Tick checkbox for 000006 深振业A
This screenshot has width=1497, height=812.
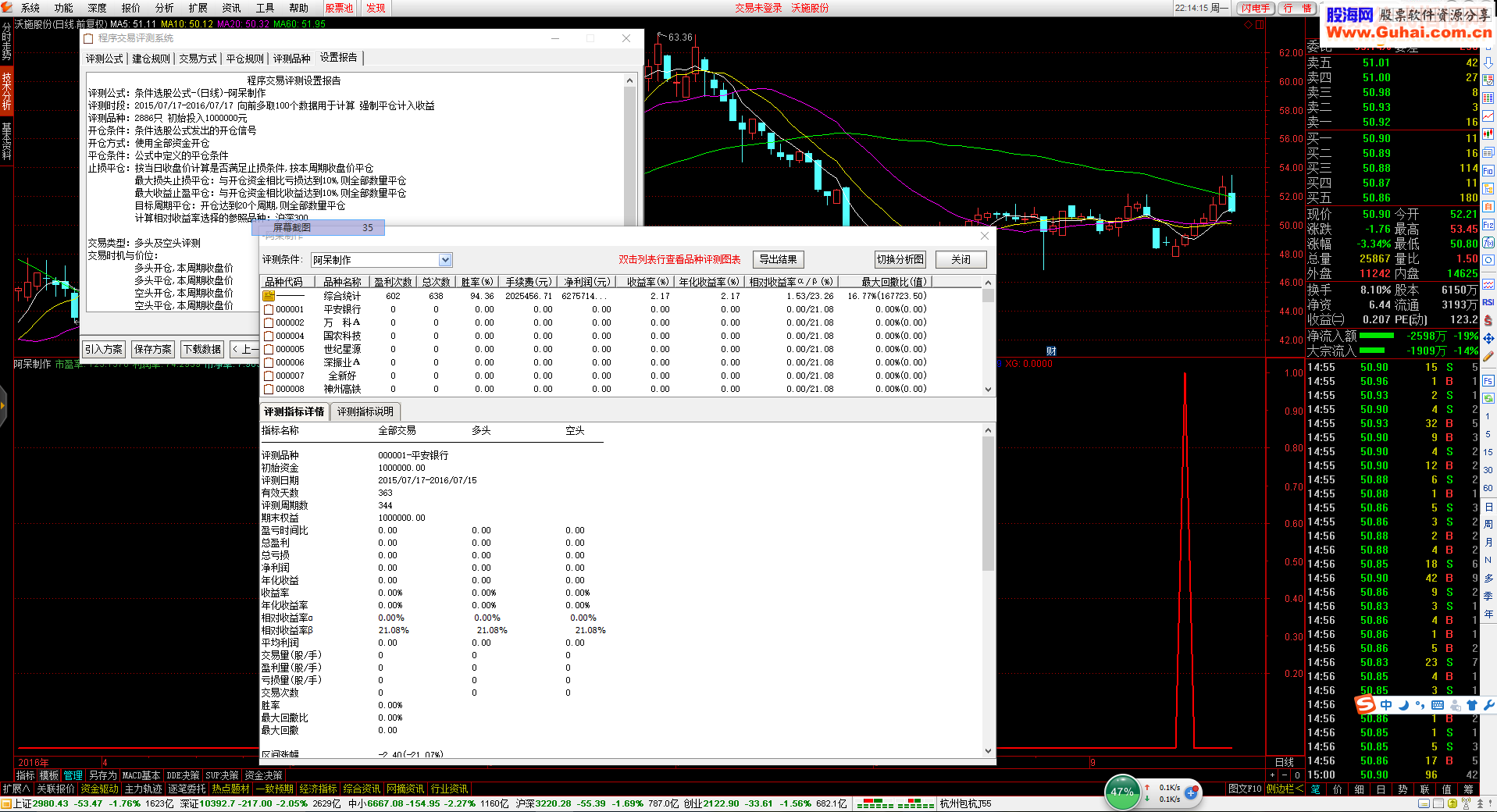coord(269,362)
